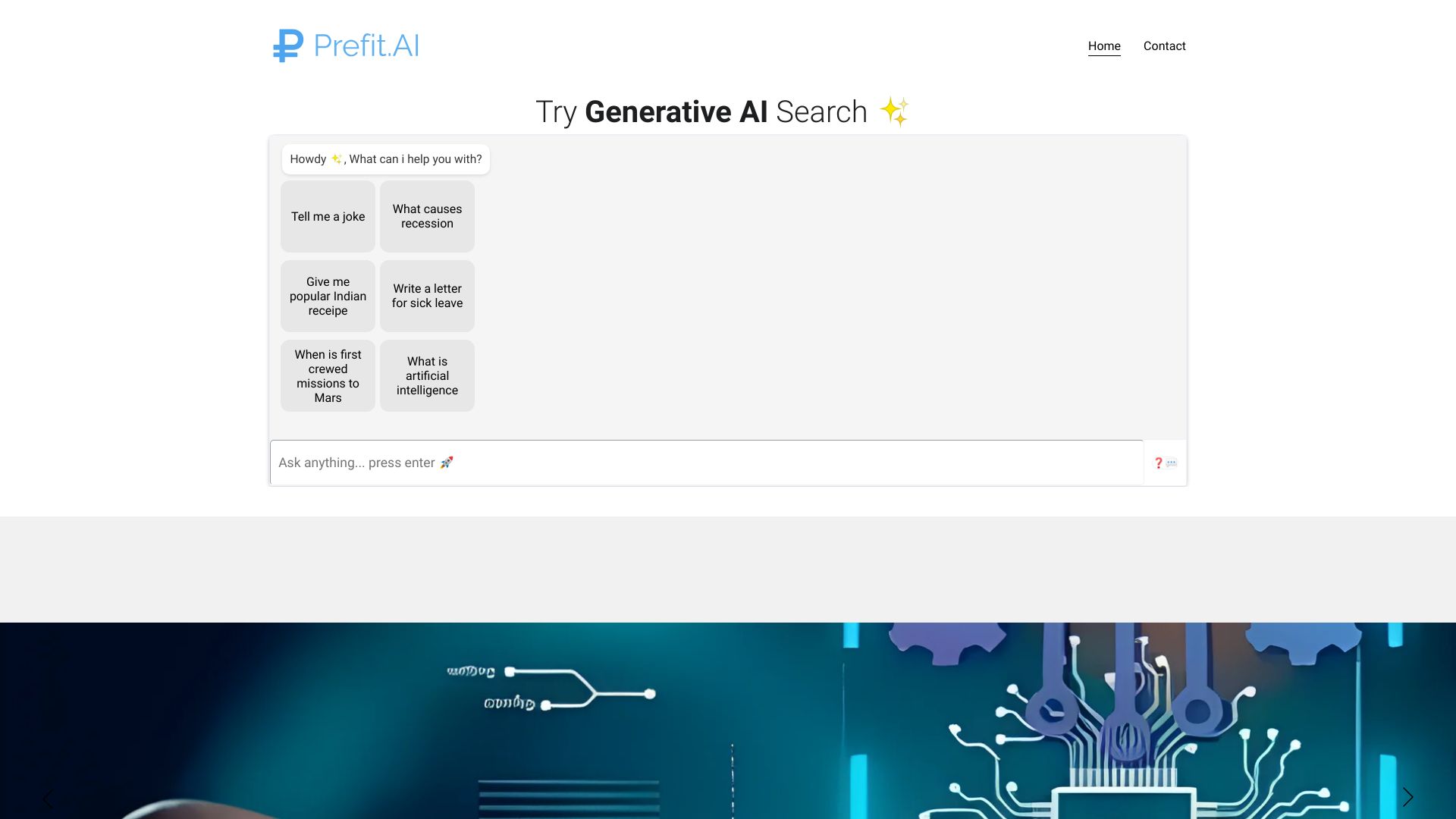Image resolution: width=1456 pixels, height=819 pixels.
Task: Click the question mark icon
Action: [x=1158, y=463]
